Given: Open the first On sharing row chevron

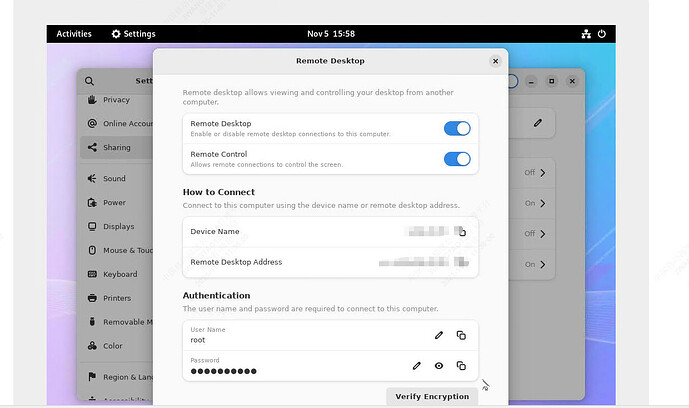Looking at the screenshot, I should pos(542,203).
